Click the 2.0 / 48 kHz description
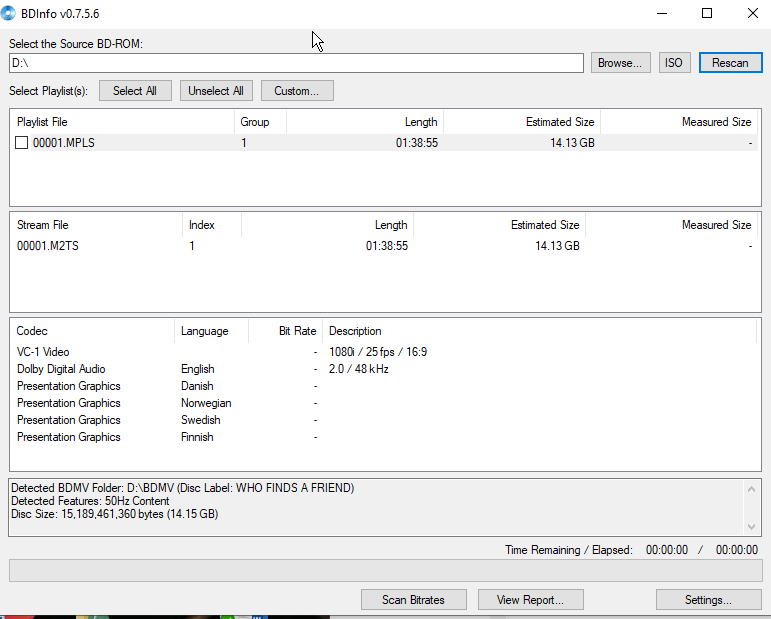The image size is (771, 619). [359, 369]
